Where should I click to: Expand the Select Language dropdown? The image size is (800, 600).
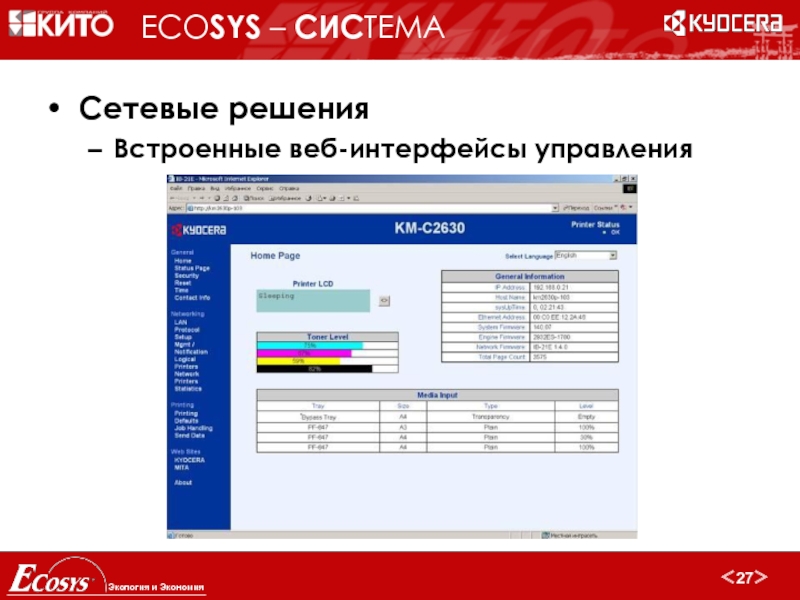(613, 255)
